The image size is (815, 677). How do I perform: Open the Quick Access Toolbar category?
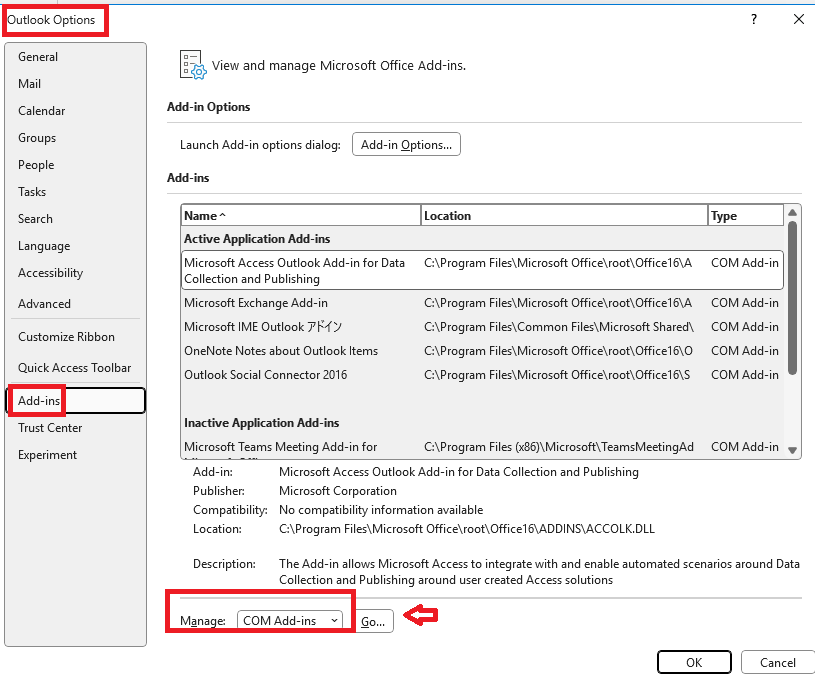pyautogui.click(x=74, y=368)
